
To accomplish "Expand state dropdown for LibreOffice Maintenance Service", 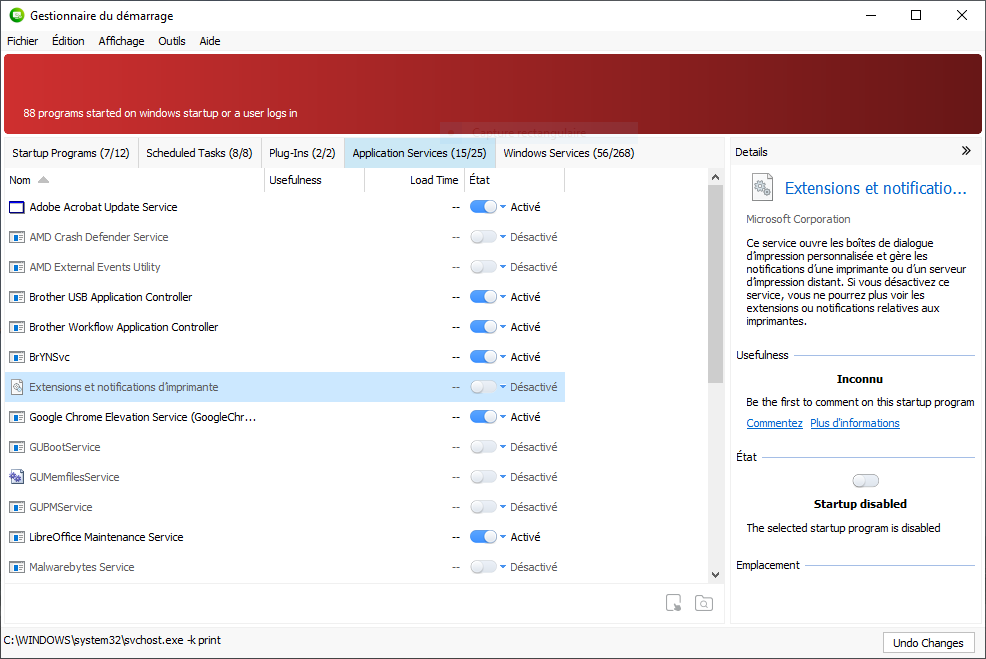I will click(x=503, y=537).
